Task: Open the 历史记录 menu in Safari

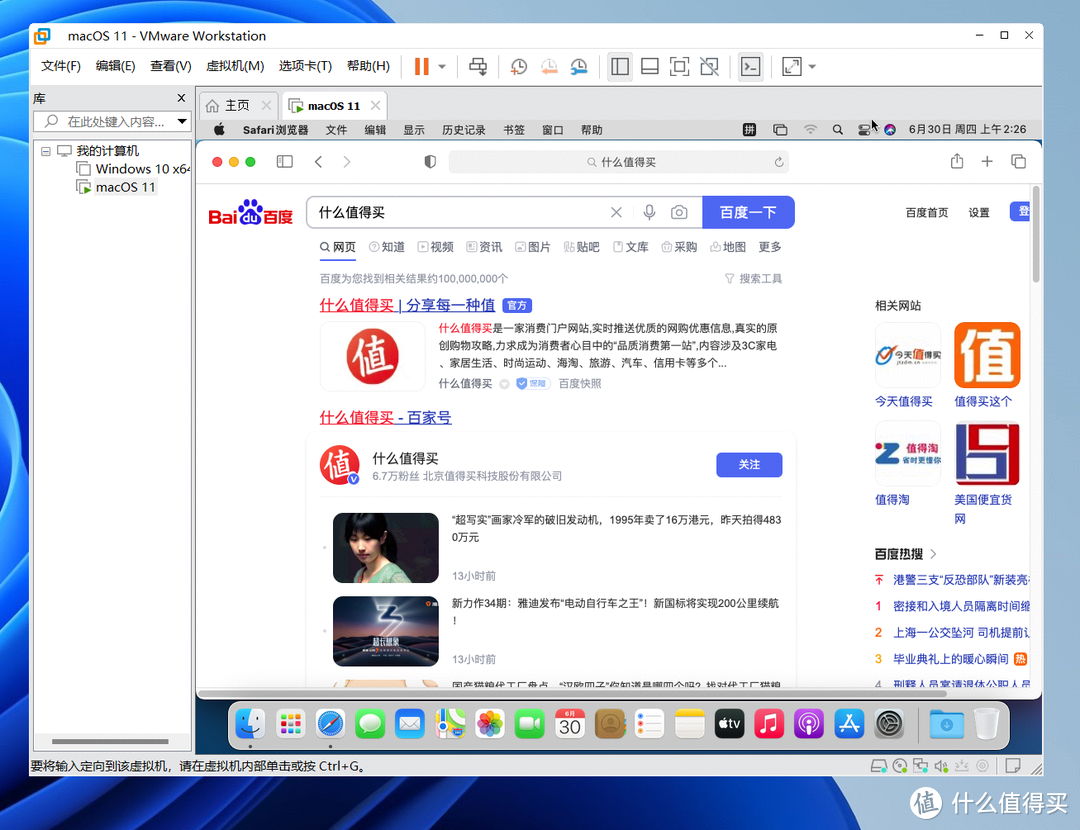Action: pos(464,129)
